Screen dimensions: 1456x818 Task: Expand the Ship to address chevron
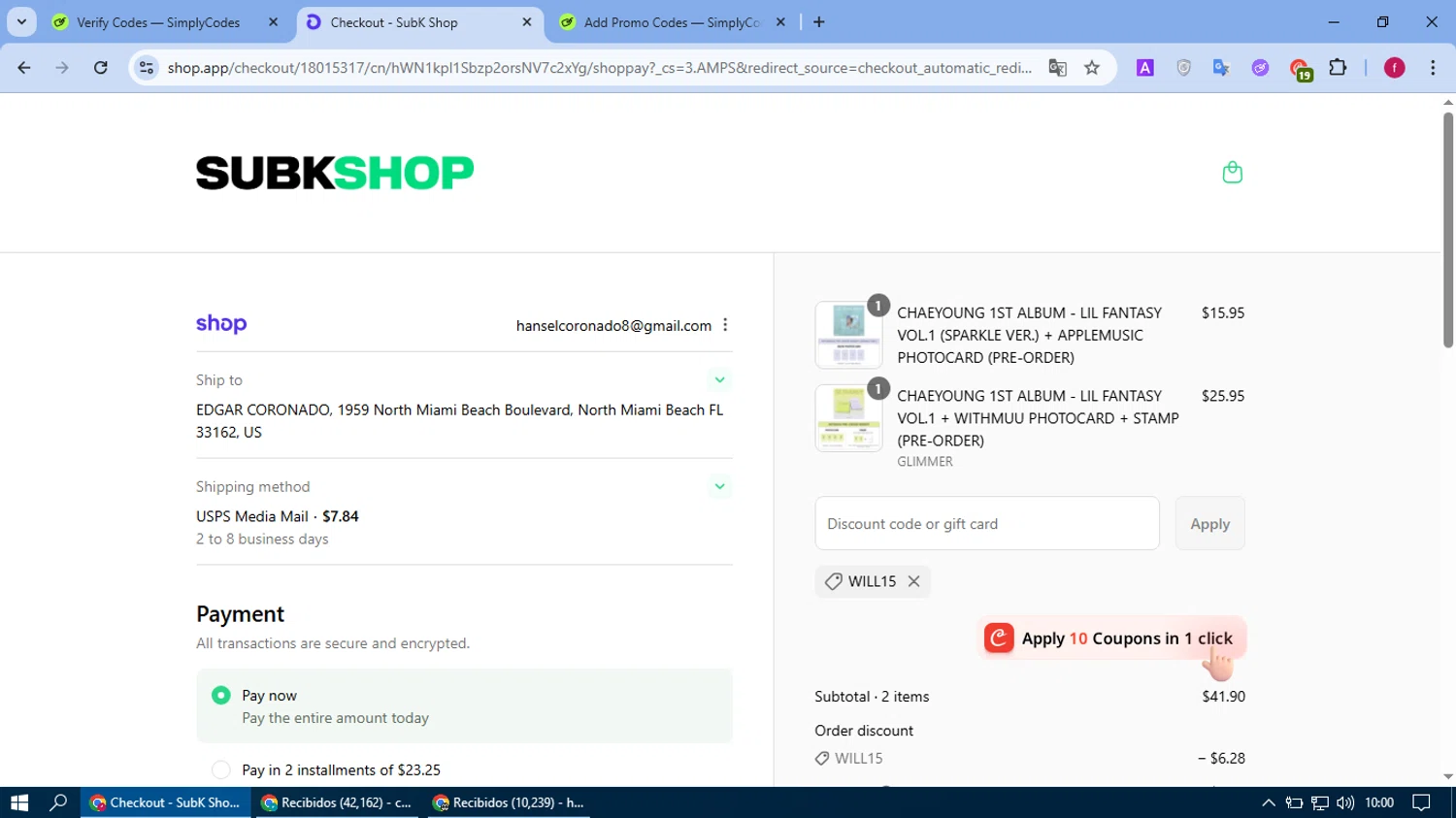tap(719, 379)
